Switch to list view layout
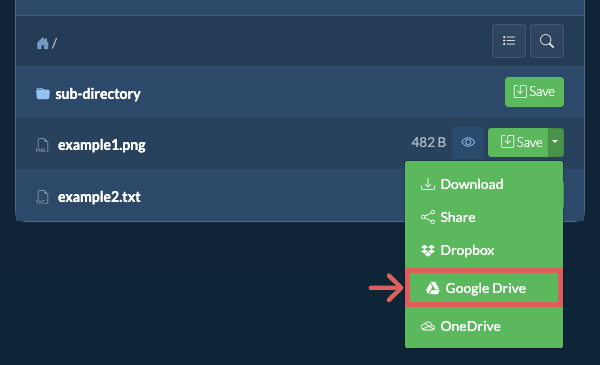 coord(509,41)
